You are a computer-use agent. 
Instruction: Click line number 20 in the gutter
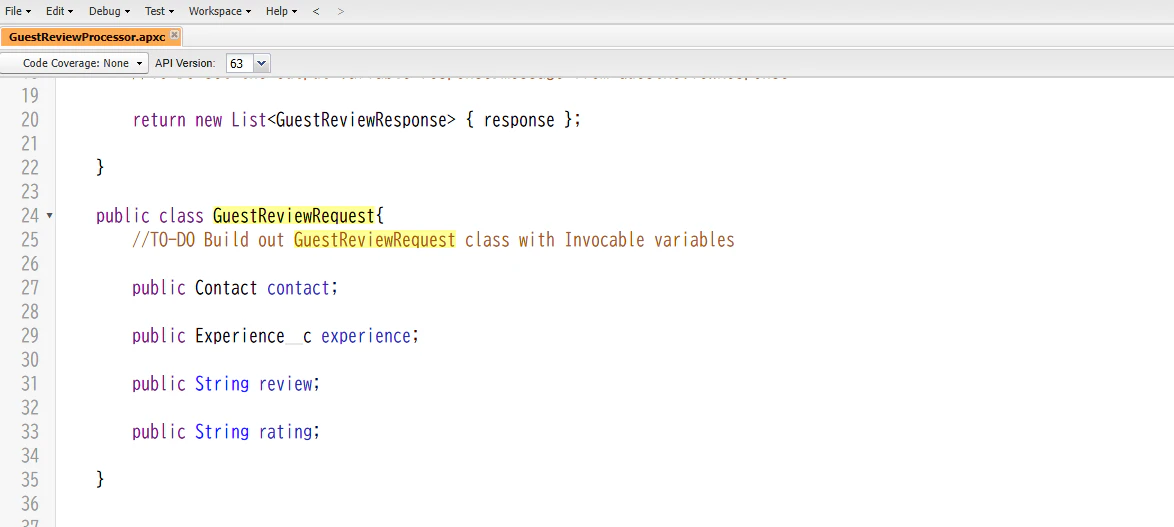click(x=29, y=120)
